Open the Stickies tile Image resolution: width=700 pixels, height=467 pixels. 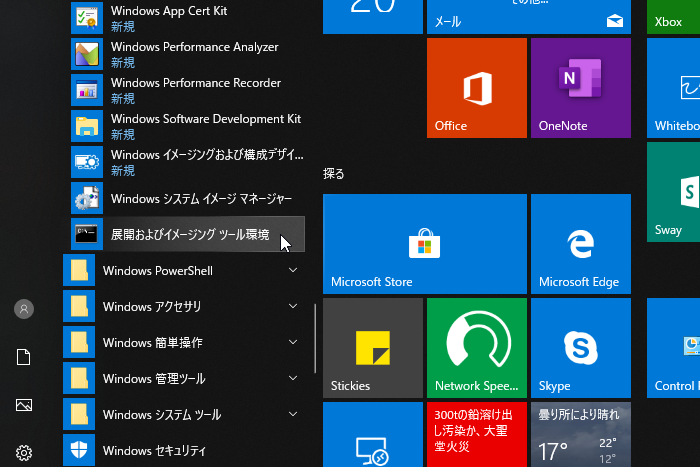tap(372, 348)
